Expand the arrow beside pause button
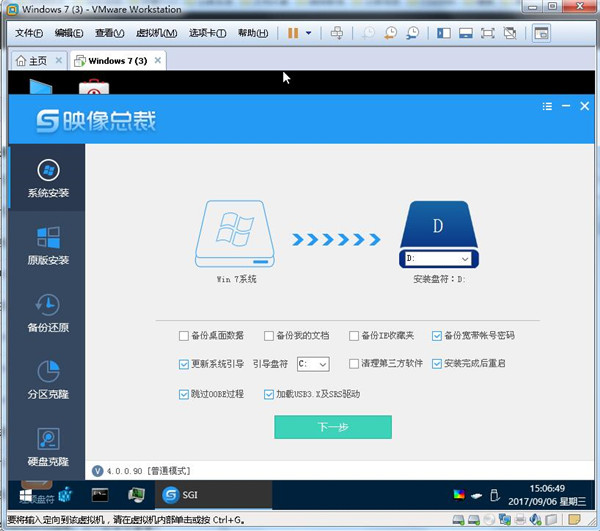The height and width of the screenshot is (531, 600). (308, 33)
